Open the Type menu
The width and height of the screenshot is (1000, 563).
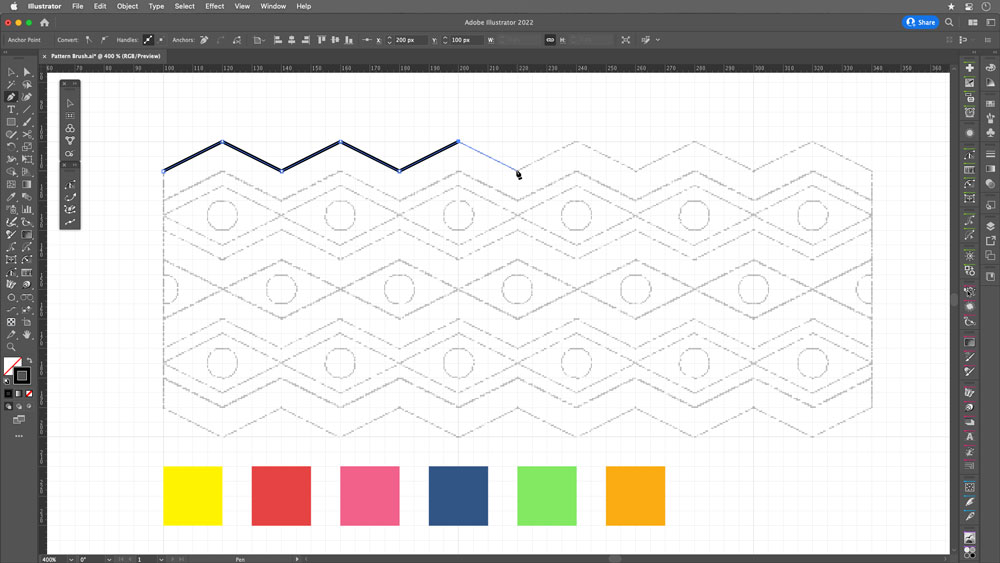point(156,6)
